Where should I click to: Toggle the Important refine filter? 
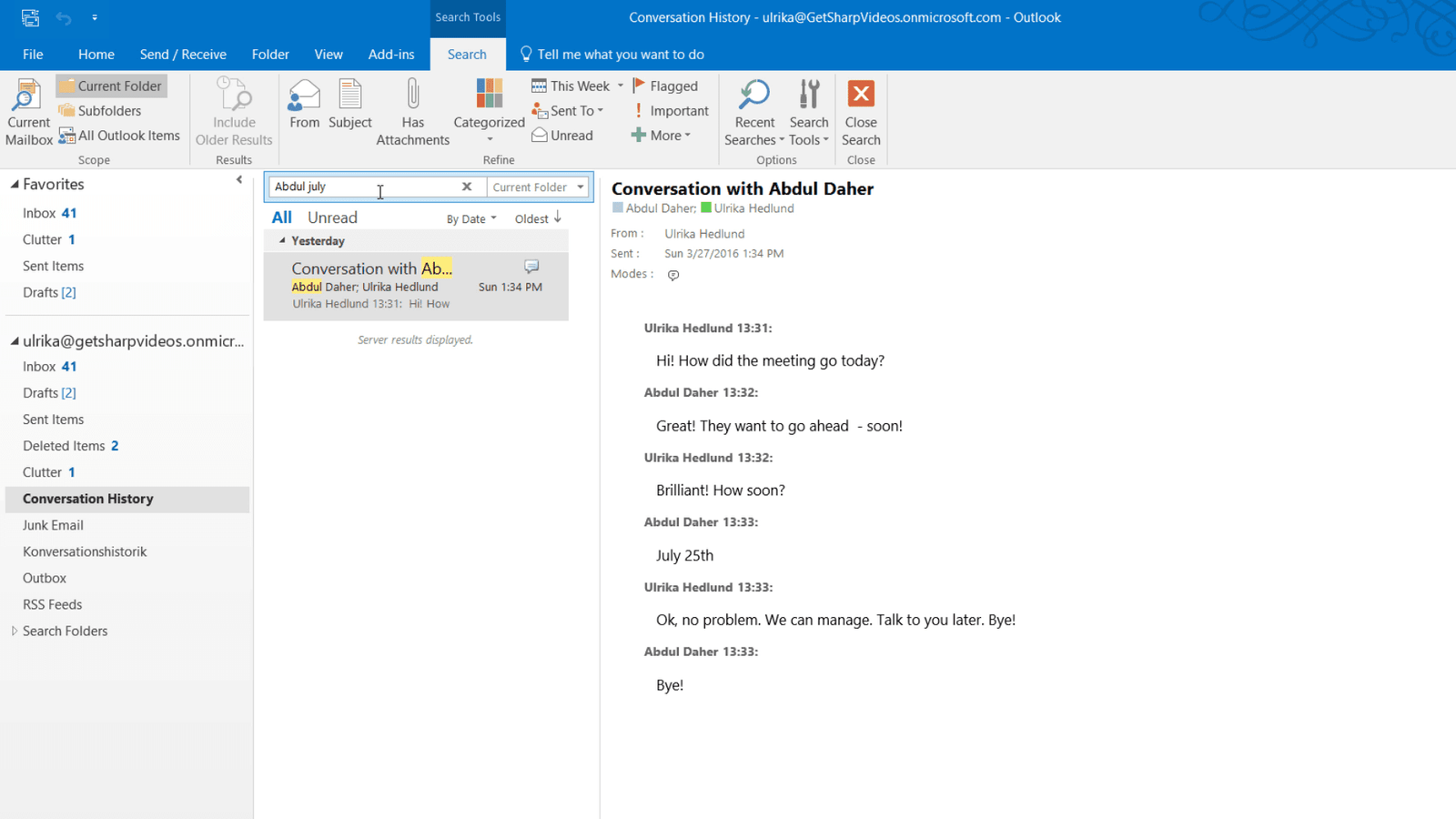click(669, 111)
